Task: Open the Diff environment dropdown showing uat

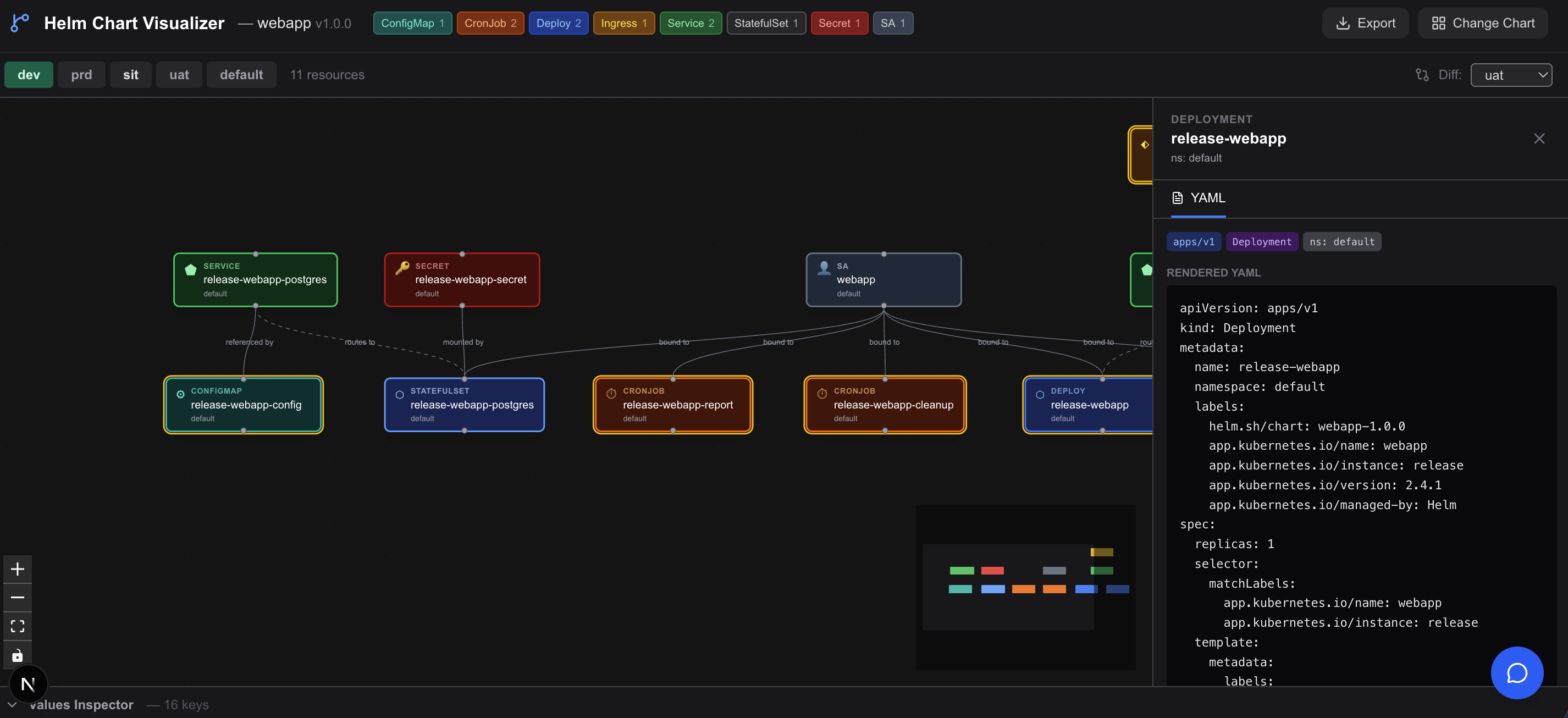Action: coord(1511,75)
